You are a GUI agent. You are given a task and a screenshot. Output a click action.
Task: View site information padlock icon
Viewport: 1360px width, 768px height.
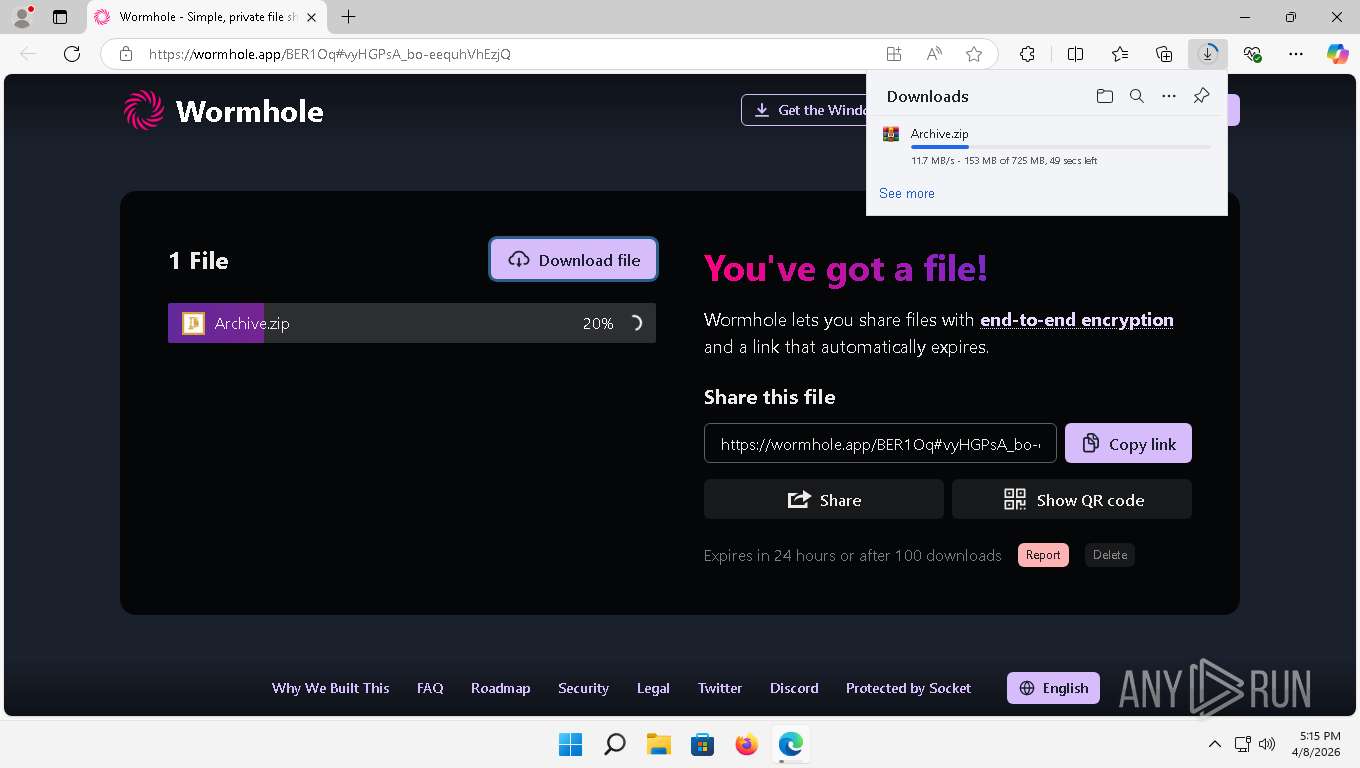coord(126,54)
